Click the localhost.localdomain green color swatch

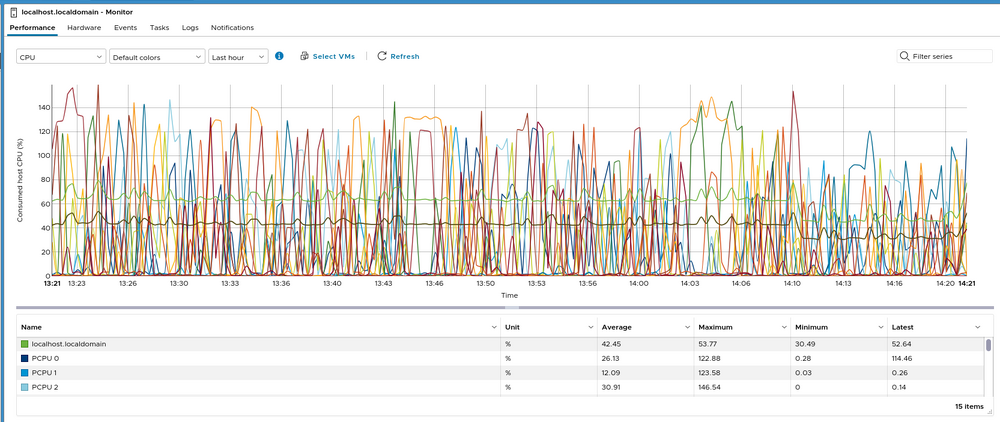point(25,344)
